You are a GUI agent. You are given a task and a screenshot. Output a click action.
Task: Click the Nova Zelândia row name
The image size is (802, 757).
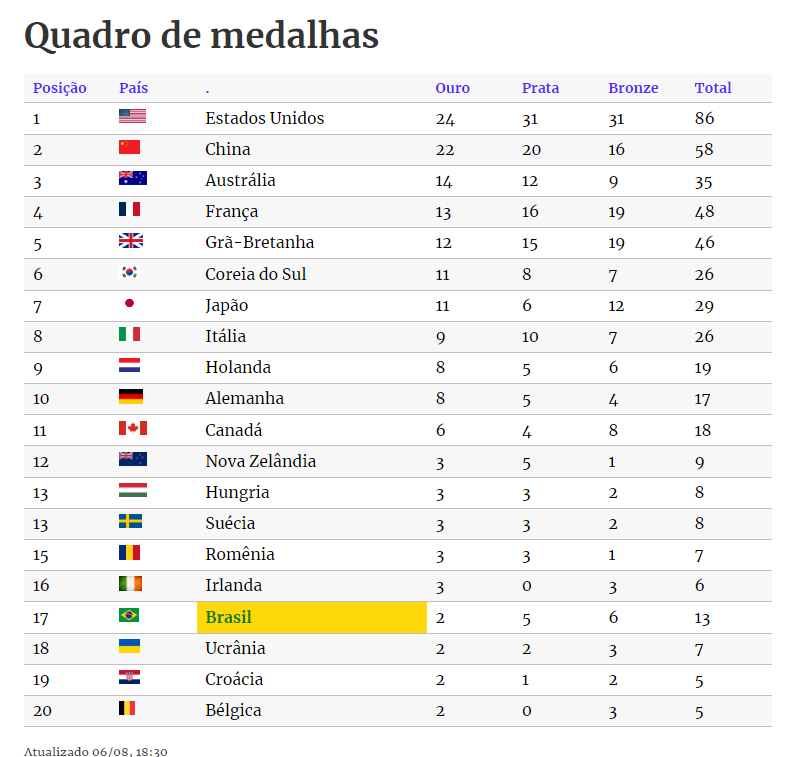(x=260, y=461)
